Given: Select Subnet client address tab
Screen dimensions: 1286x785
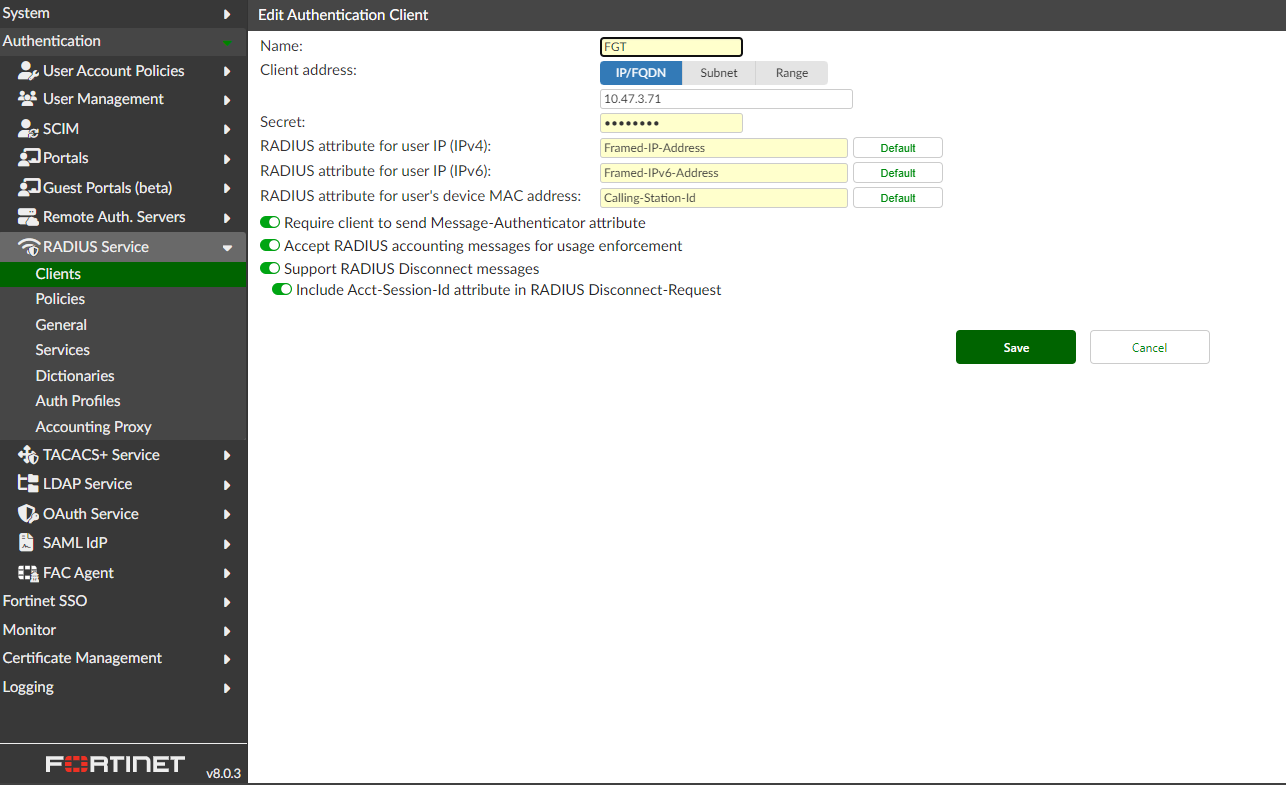Looking at the screenshot, I should [719, 73].
